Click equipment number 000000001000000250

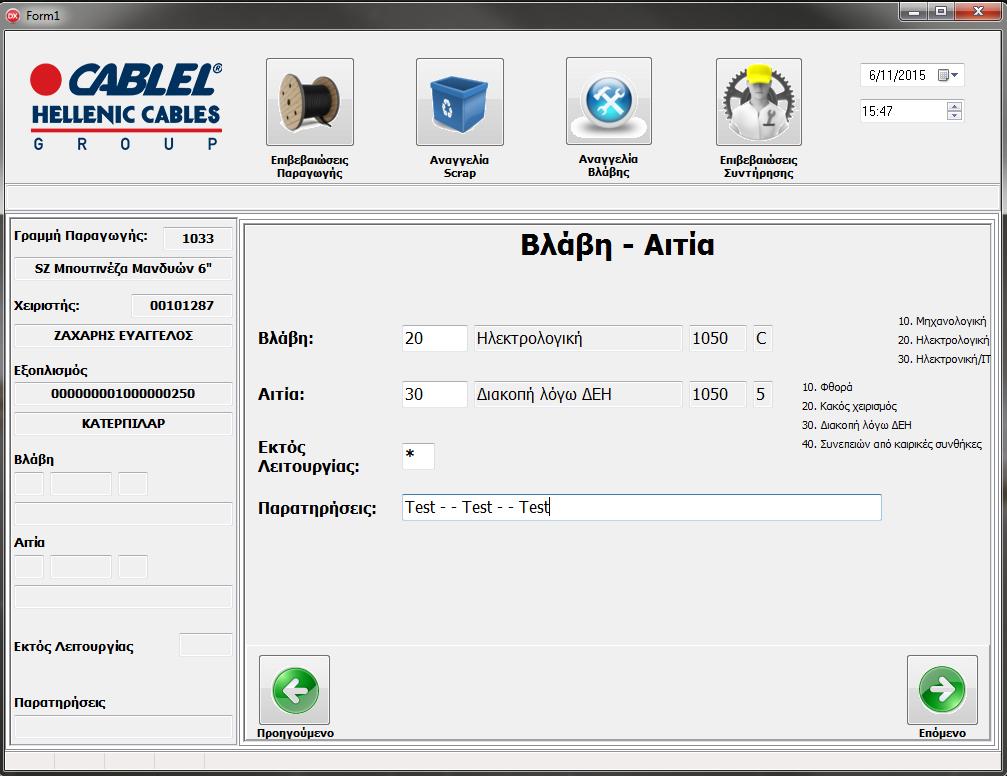coord(123,394)
